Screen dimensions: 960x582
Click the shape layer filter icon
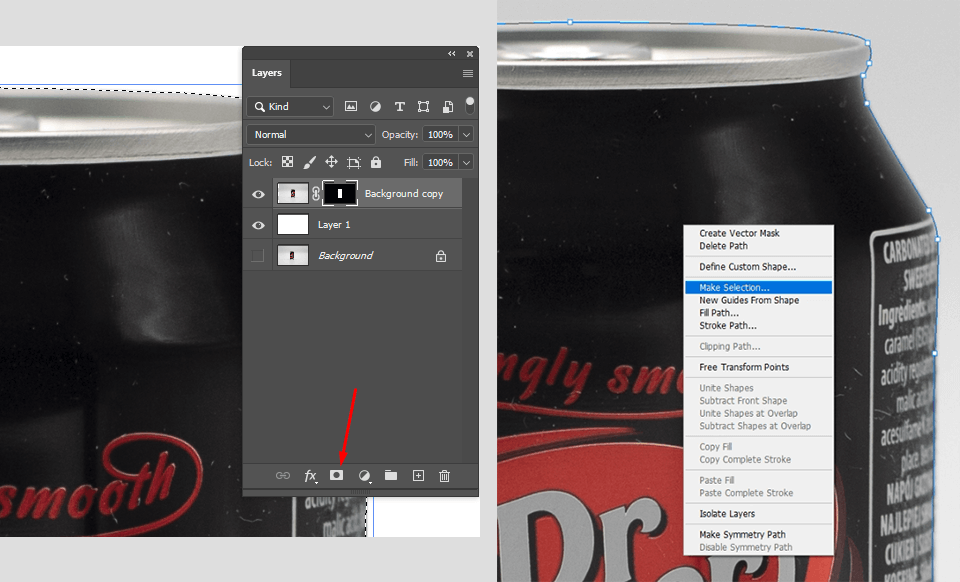[x=423, y=106]
